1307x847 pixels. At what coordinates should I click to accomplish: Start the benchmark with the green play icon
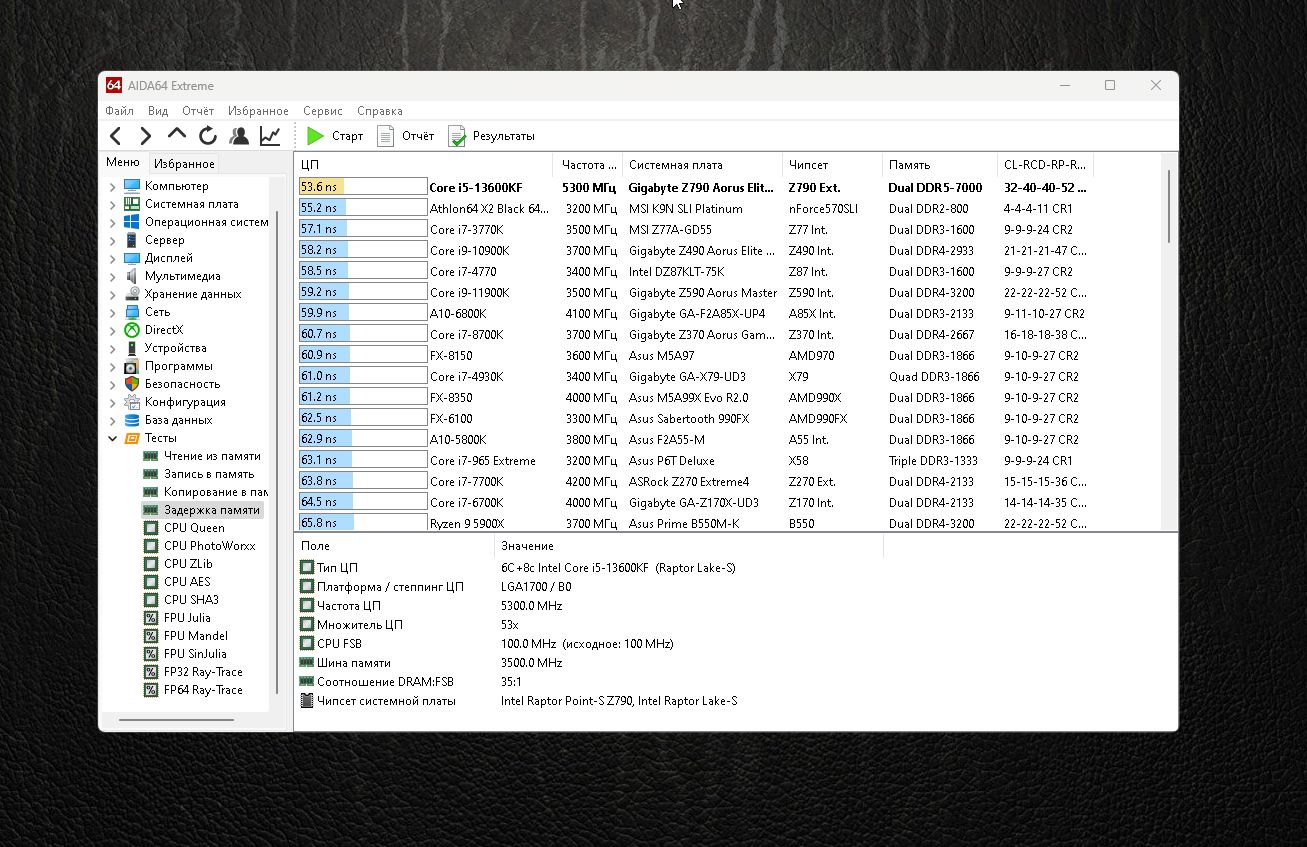tap(316, 136)
